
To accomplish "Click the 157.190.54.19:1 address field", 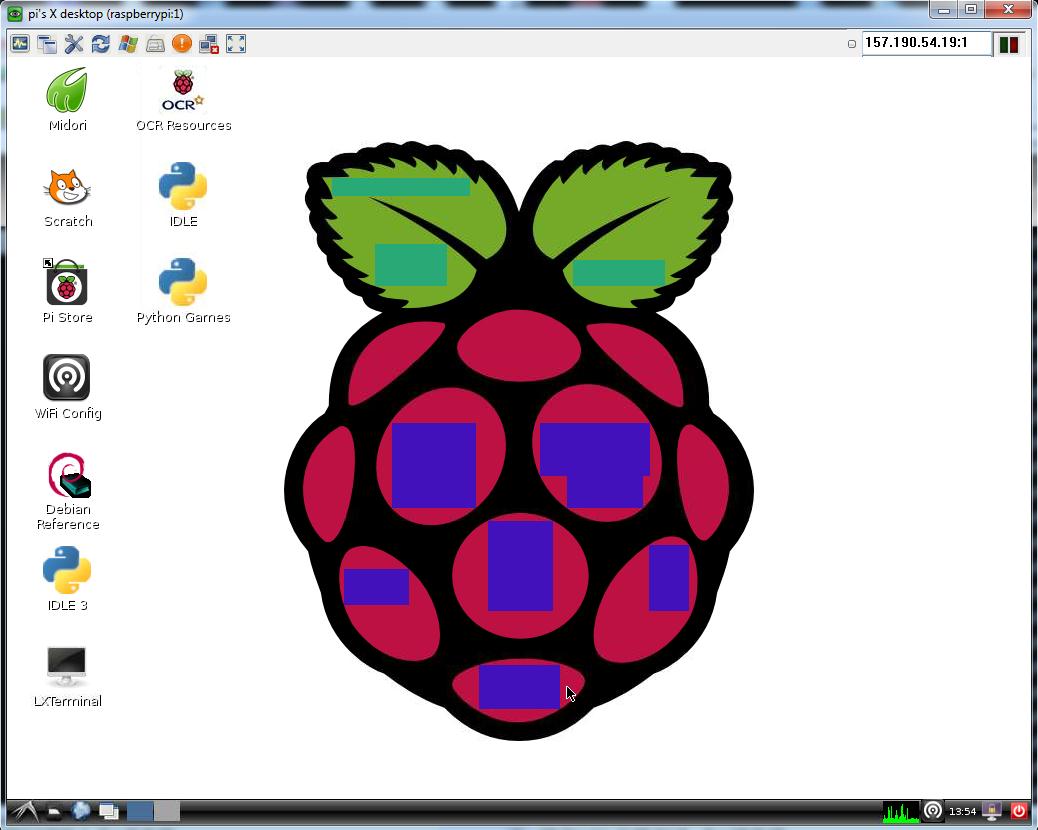I will (927, 43).
